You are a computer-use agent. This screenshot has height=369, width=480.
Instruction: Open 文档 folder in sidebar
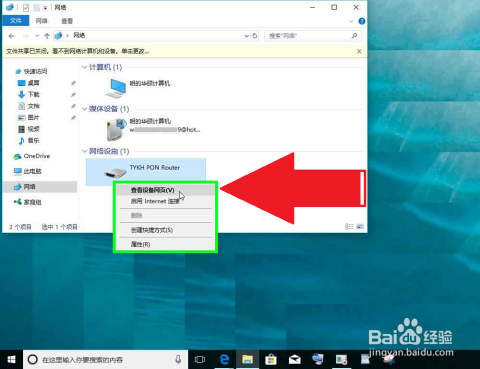28,106
